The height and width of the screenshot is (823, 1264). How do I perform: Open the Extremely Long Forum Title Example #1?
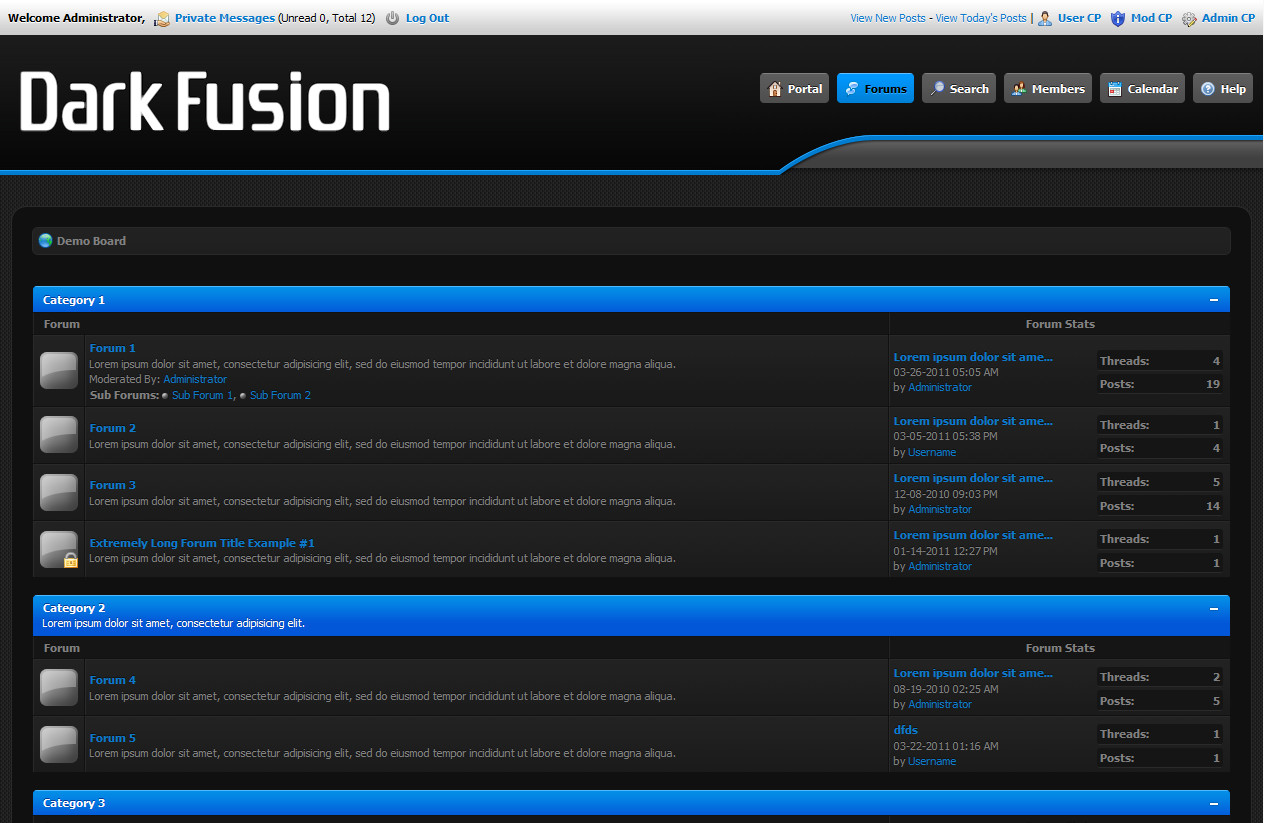(202, 543)
